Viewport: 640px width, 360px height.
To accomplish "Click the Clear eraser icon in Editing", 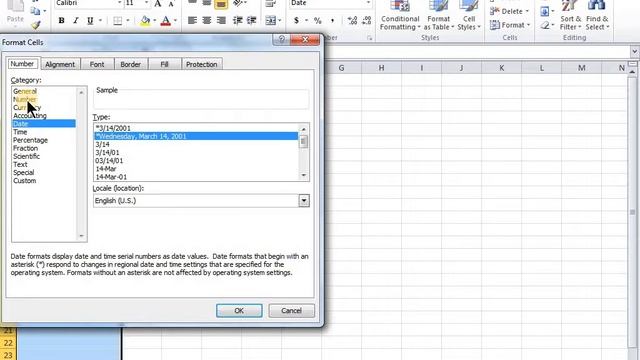I will click(544, 25).
